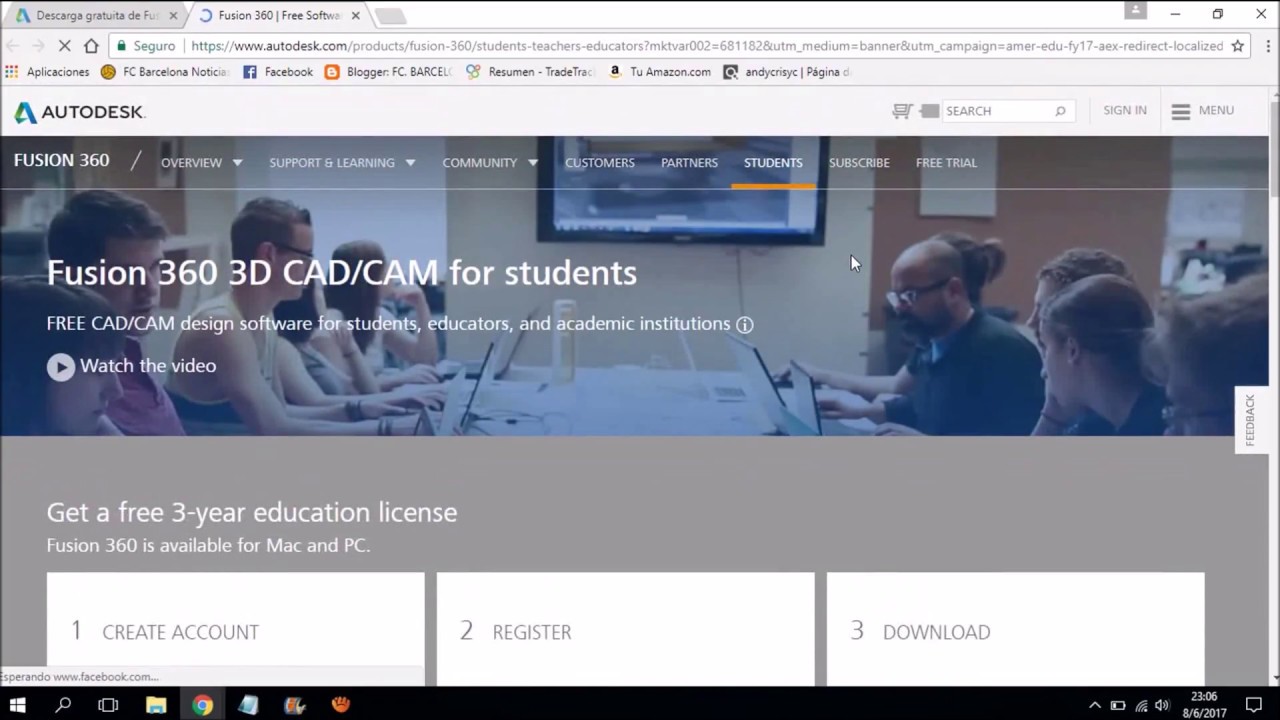1280x720 pixels.
Task: Open the Facebook bookmark
Action: click(278, 72)
